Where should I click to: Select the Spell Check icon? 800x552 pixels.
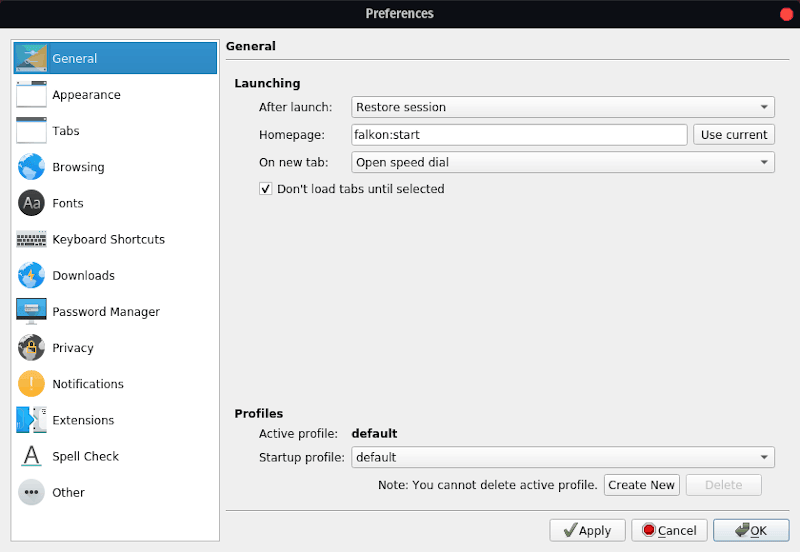pyautogui.click(x=31, y=456)
